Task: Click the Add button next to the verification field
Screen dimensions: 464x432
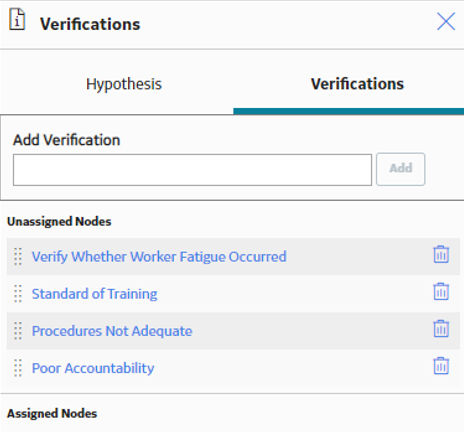Action: pos(401,169)
